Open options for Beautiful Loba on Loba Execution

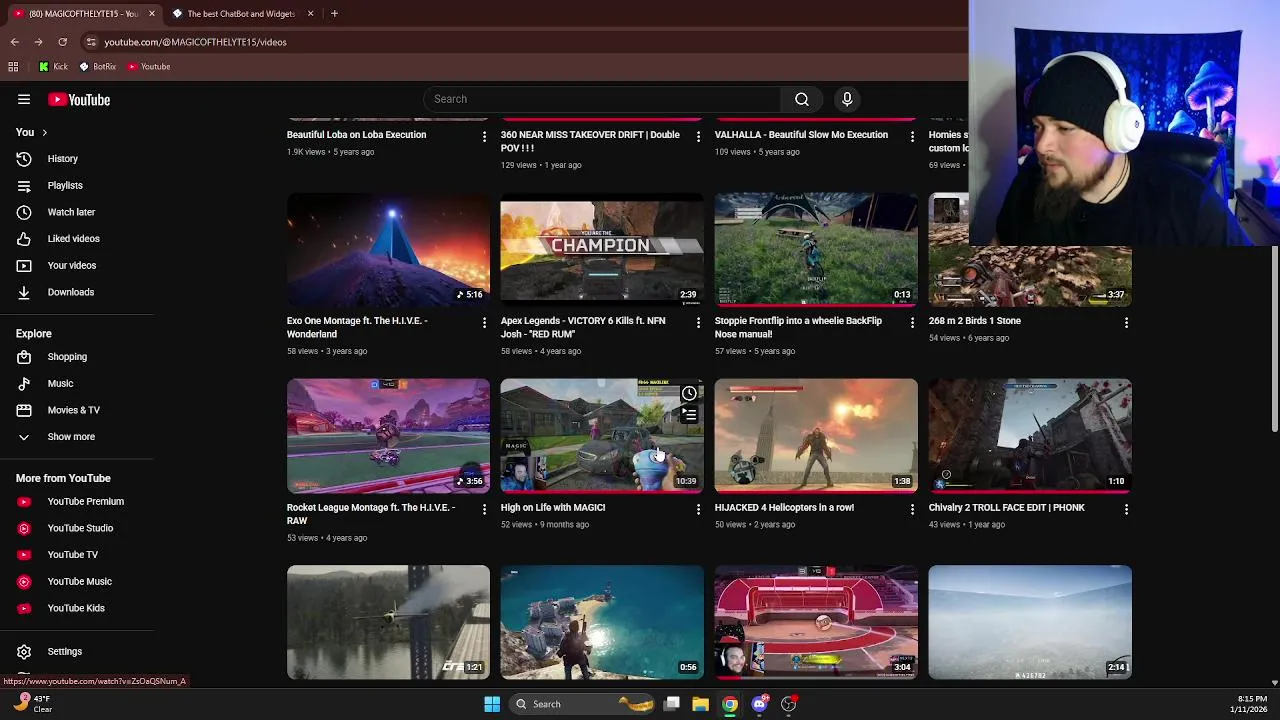pyautogui.click(x=484, y=136)
